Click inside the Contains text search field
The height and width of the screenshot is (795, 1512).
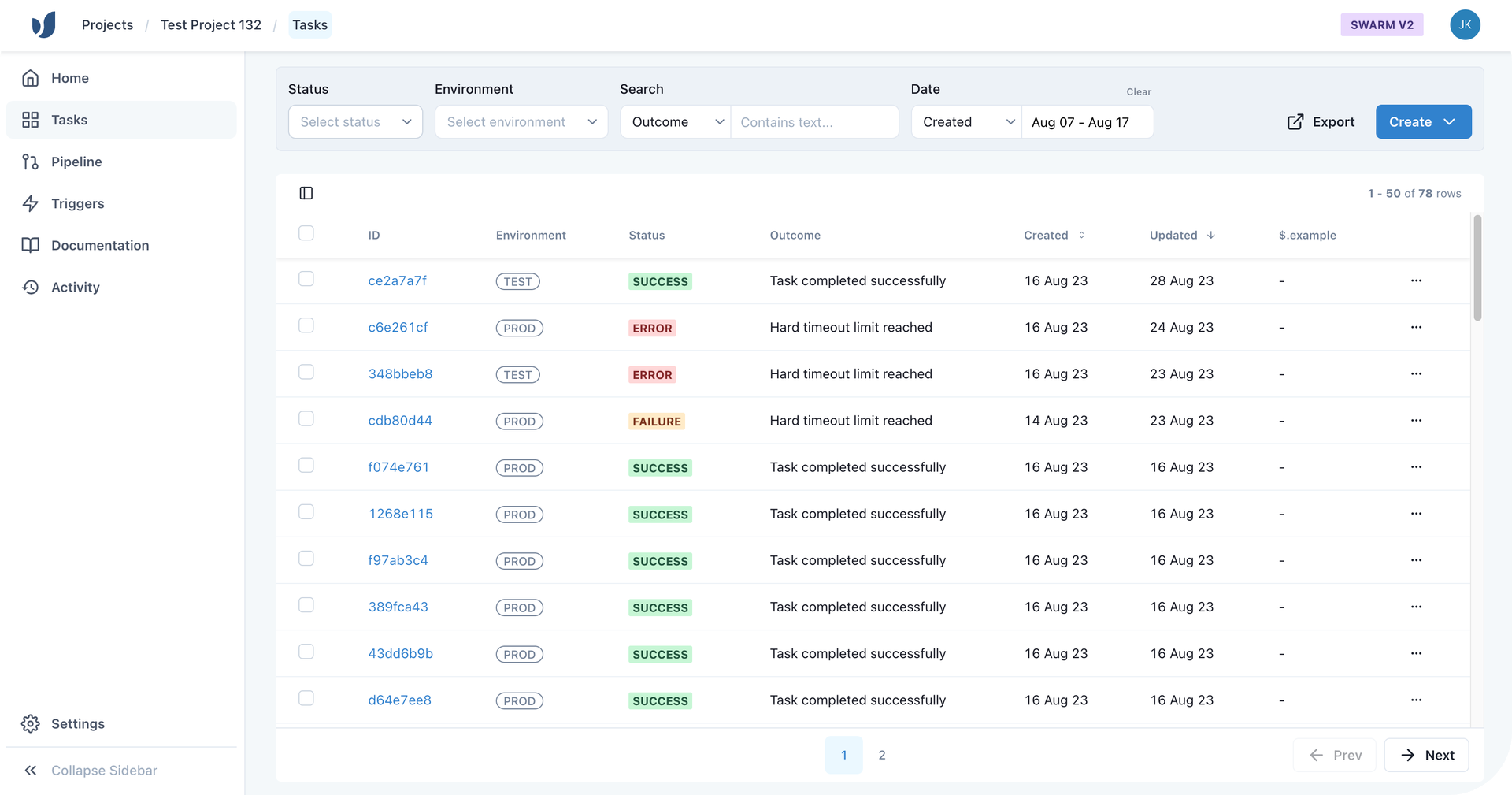(814, 121)
